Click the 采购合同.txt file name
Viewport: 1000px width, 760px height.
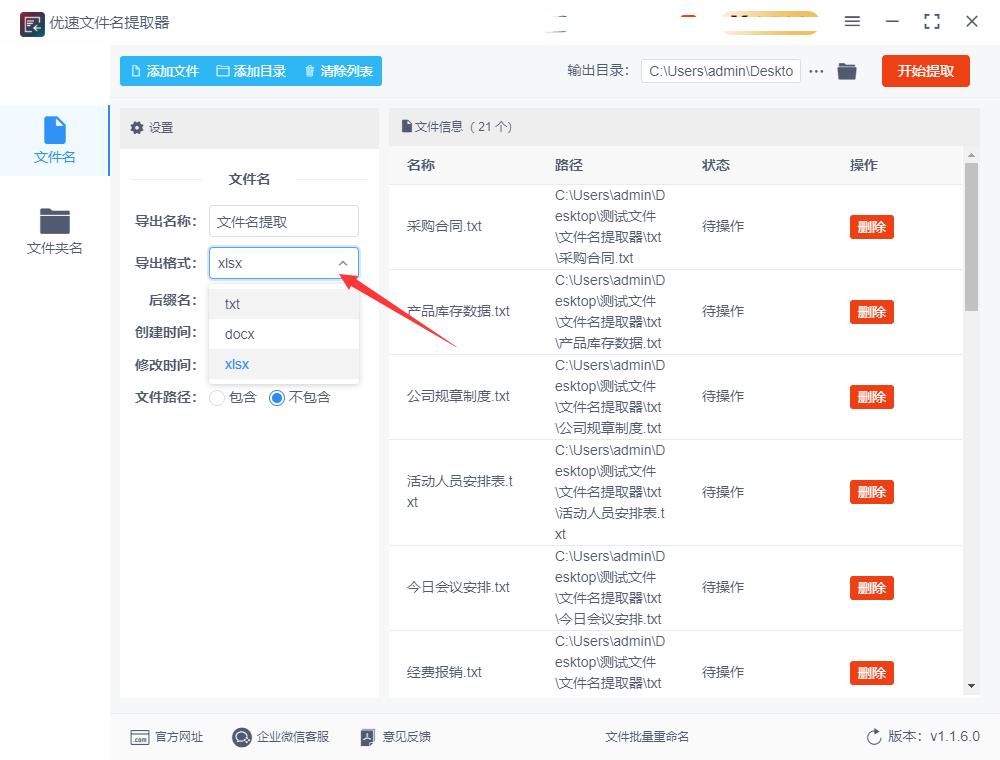[444, 226]
